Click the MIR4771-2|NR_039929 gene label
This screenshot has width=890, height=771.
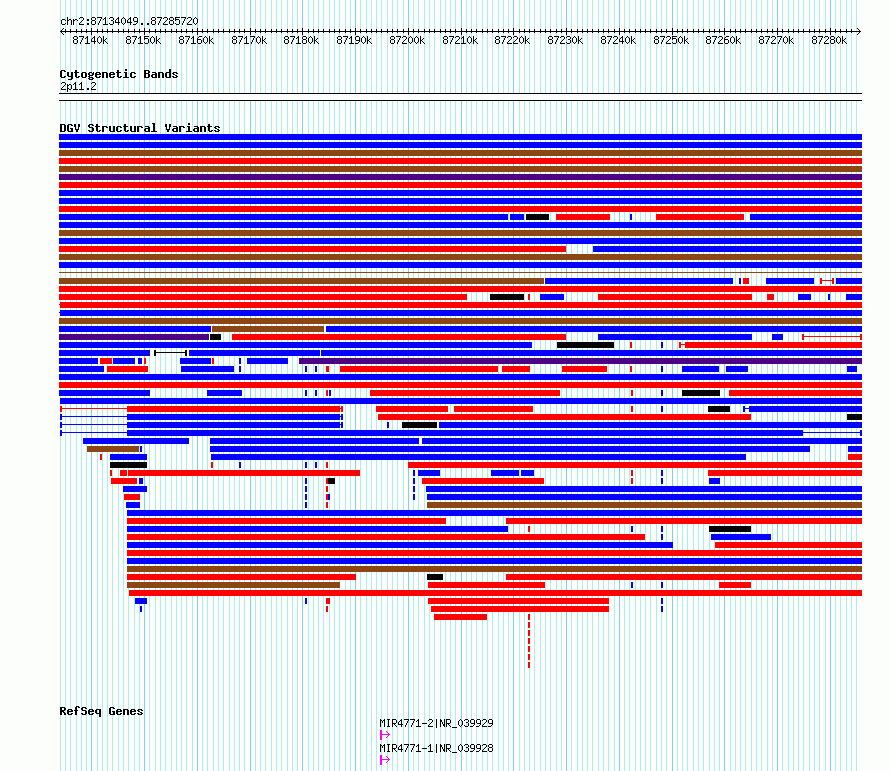tap(436, 723)
